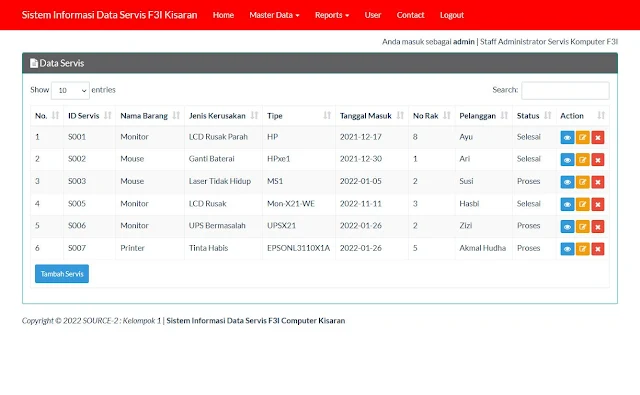View details for service S002
This screenshot has height=395, width=640.
(x=567, y=160)
